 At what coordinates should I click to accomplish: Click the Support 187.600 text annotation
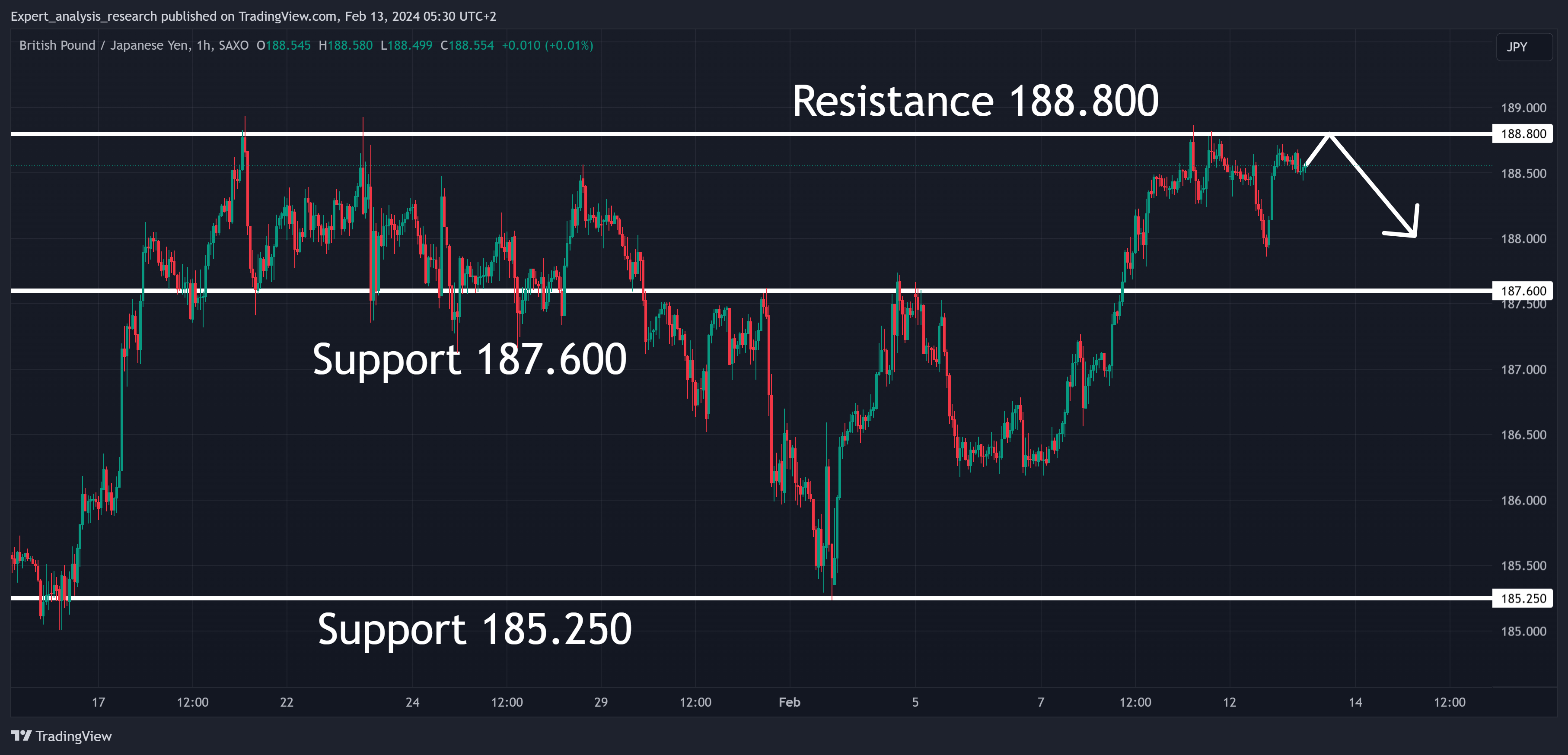(469, 359)
